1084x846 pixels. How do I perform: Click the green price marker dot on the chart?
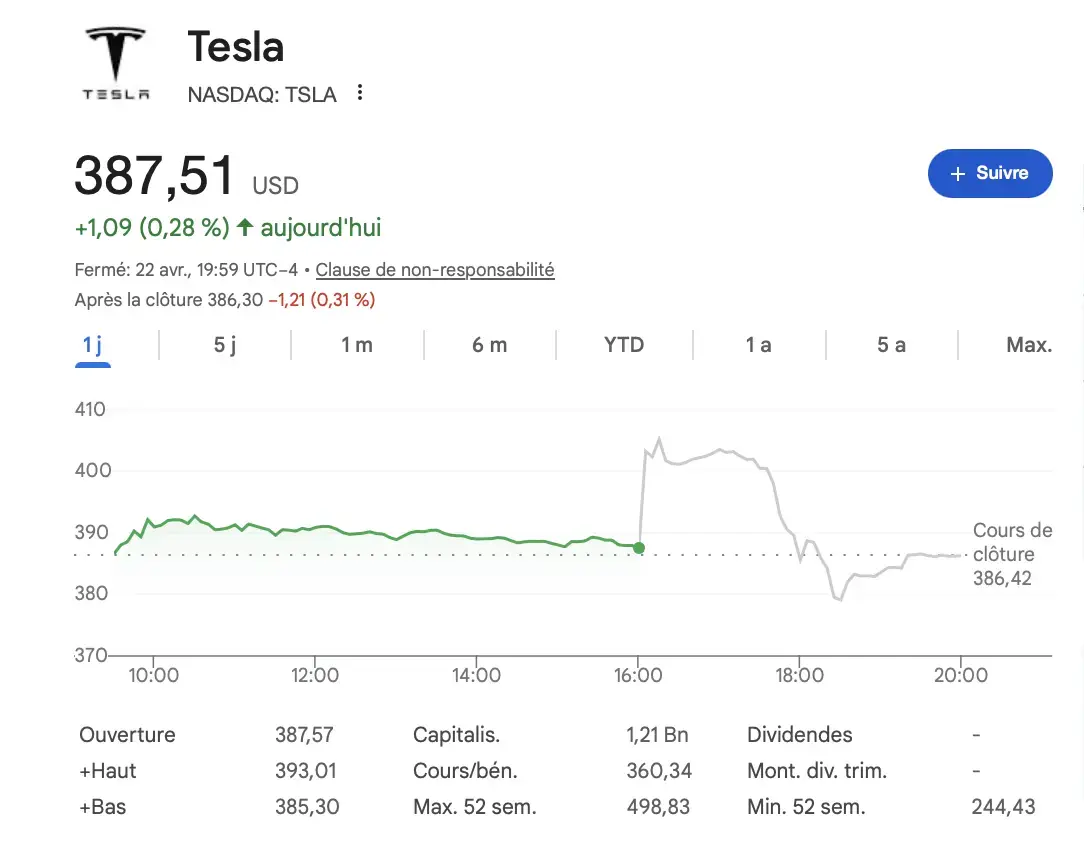coord(639,548)
